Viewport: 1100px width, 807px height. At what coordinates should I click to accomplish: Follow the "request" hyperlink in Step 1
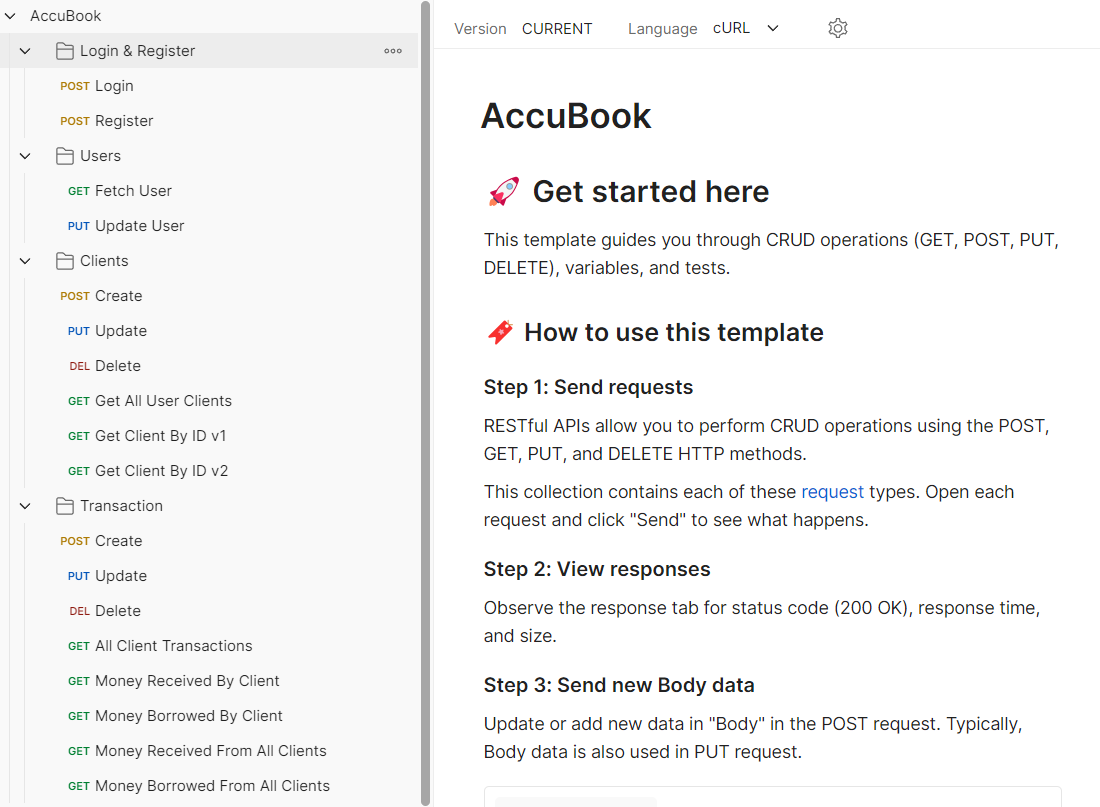[832, 492]
